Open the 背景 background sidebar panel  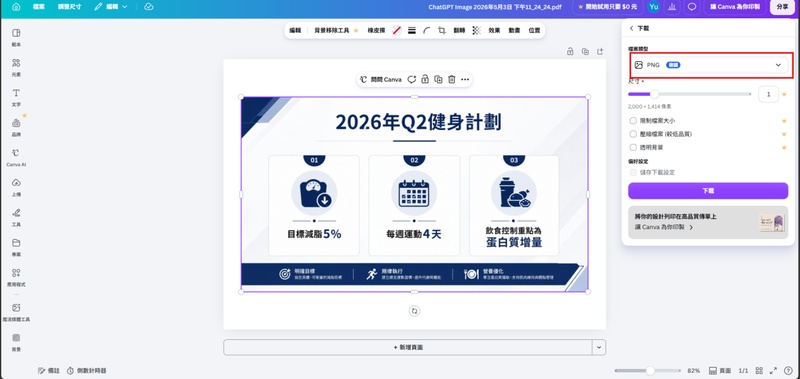16,342
